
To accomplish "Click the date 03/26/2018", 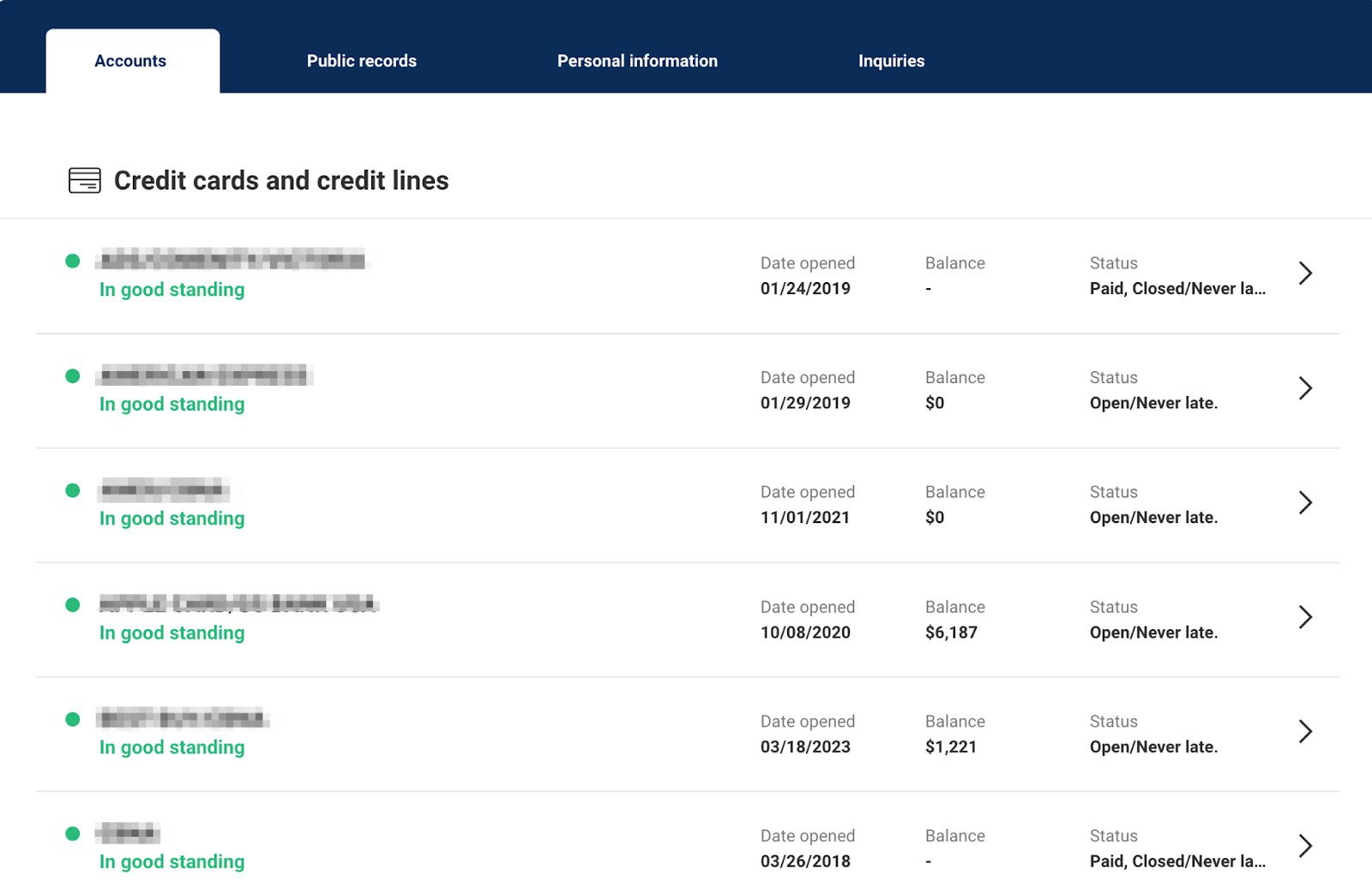I will [x=805, y=862].
